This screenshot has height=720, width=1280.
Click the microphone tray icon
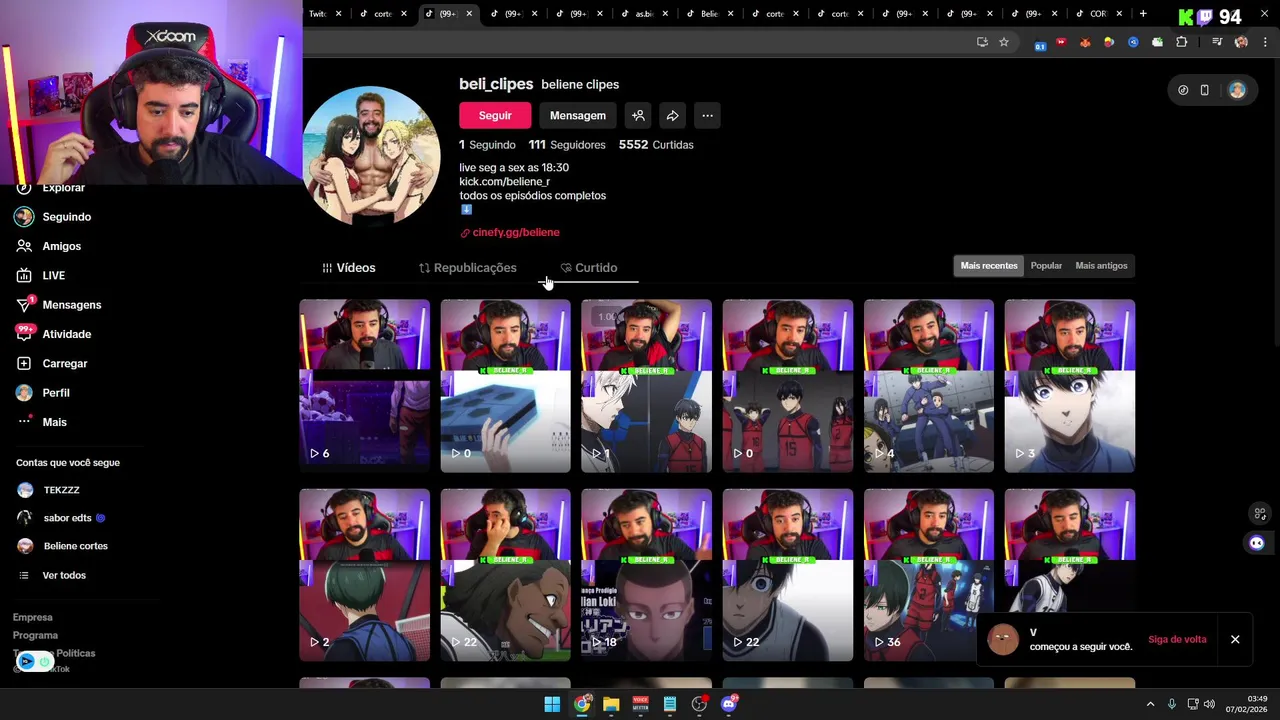tap(1172, 704)
